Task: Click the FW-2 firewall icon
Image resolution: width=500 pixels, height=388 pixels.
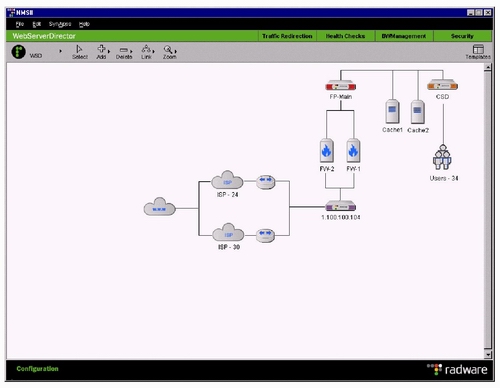Action: click(326, 150)
